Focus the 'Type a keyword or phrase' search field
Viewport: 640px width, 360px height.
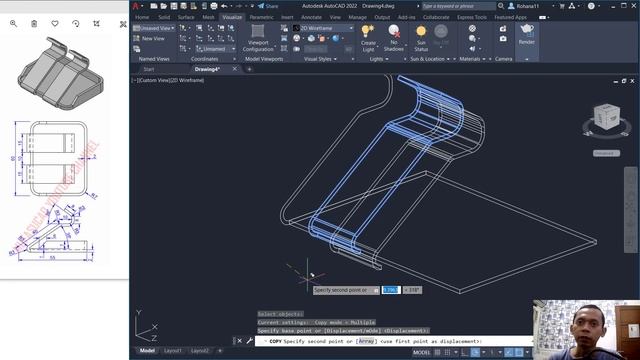point(458,6)
